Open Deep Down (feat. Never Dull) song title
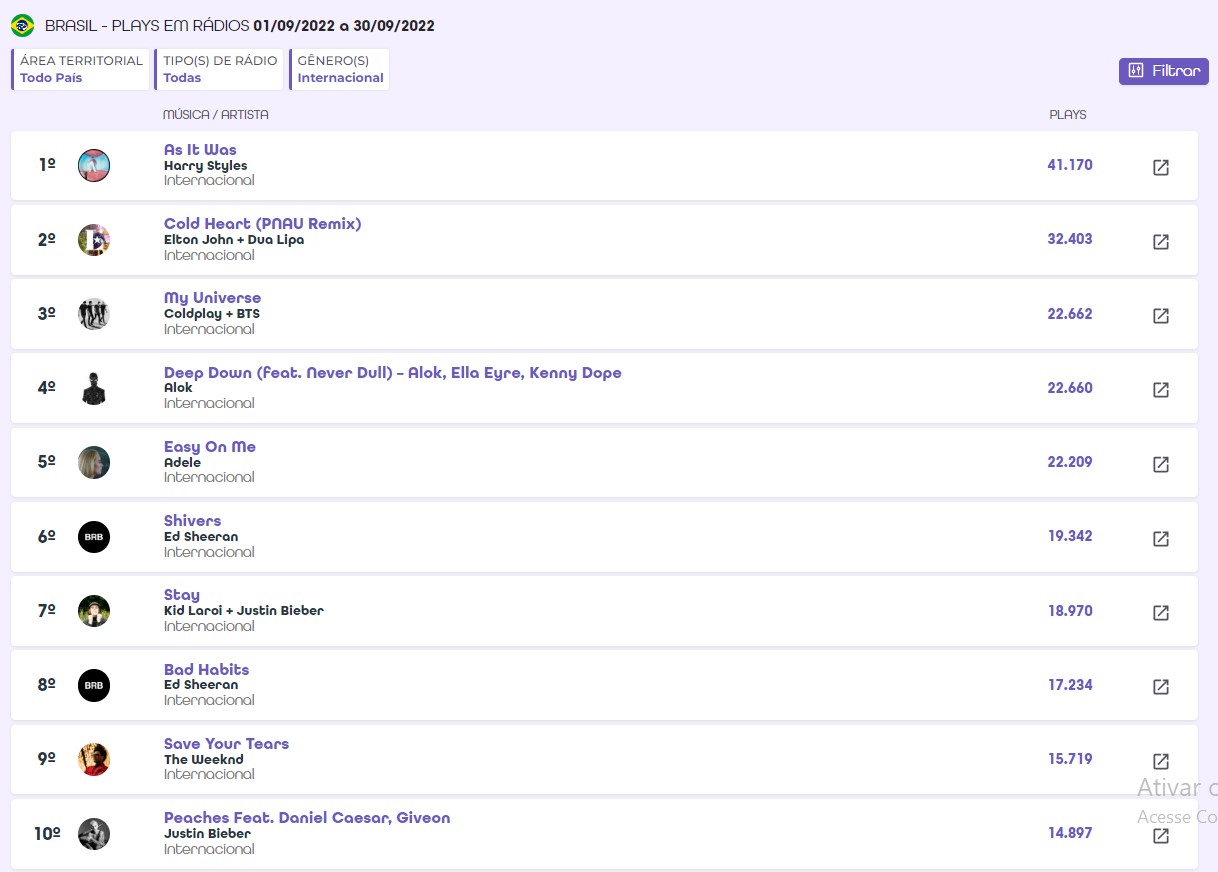Viewport: 1218px width, 872px height. coord(393,373)
